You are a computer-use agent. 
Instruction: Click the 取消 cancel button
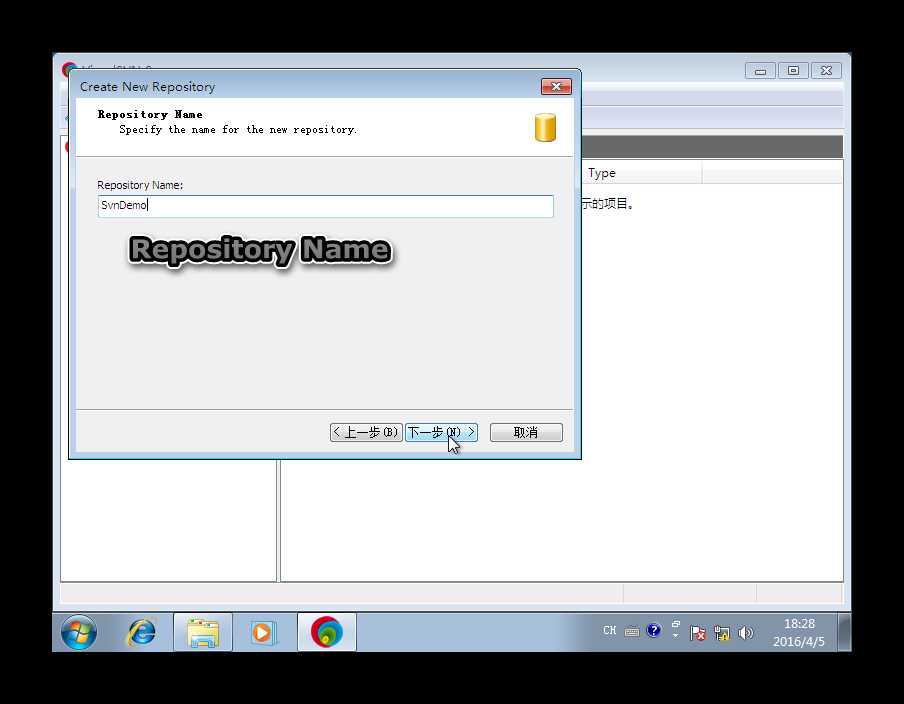point(526,432)
